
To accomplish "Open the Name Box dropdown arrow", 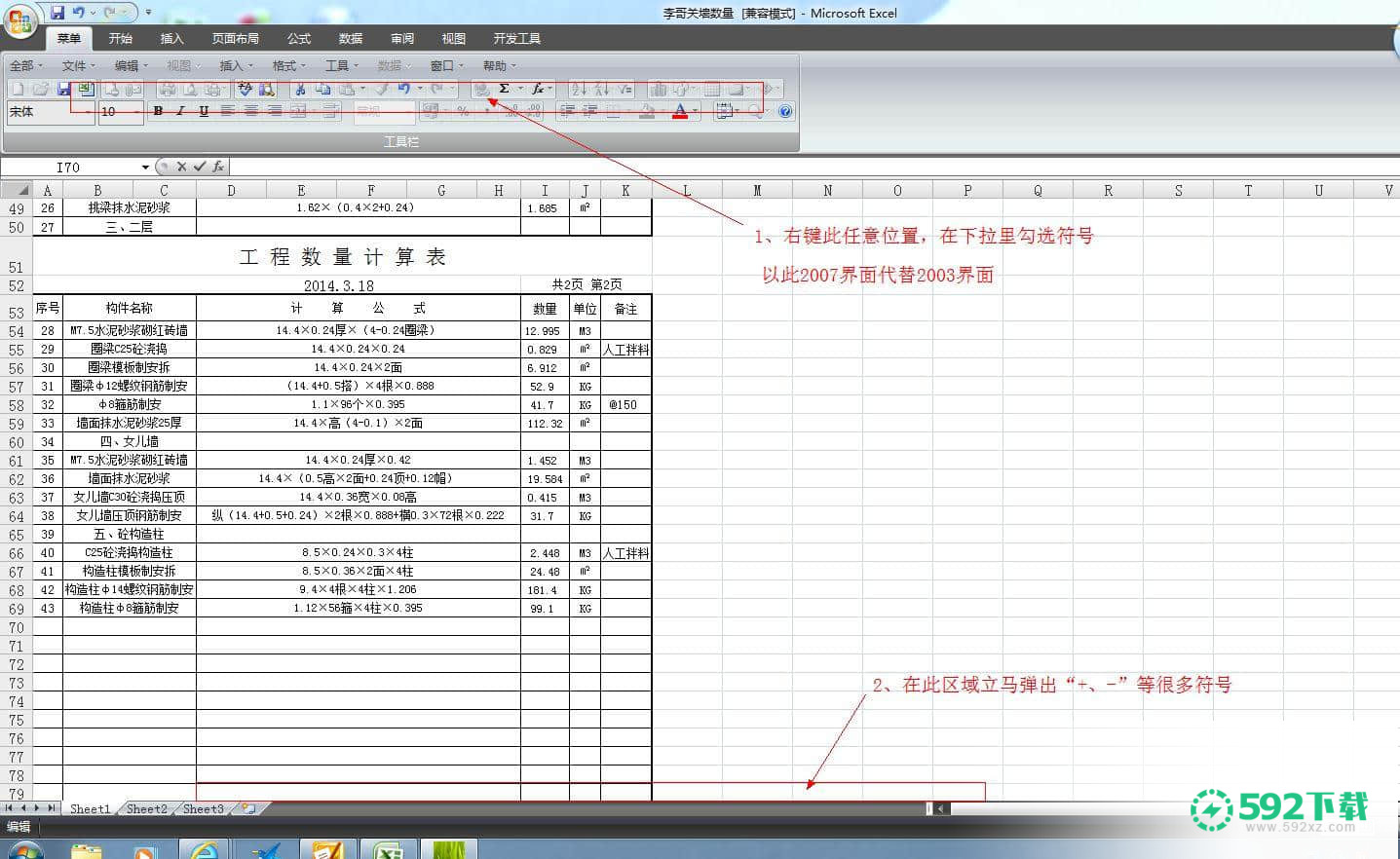I will point(145,168).
